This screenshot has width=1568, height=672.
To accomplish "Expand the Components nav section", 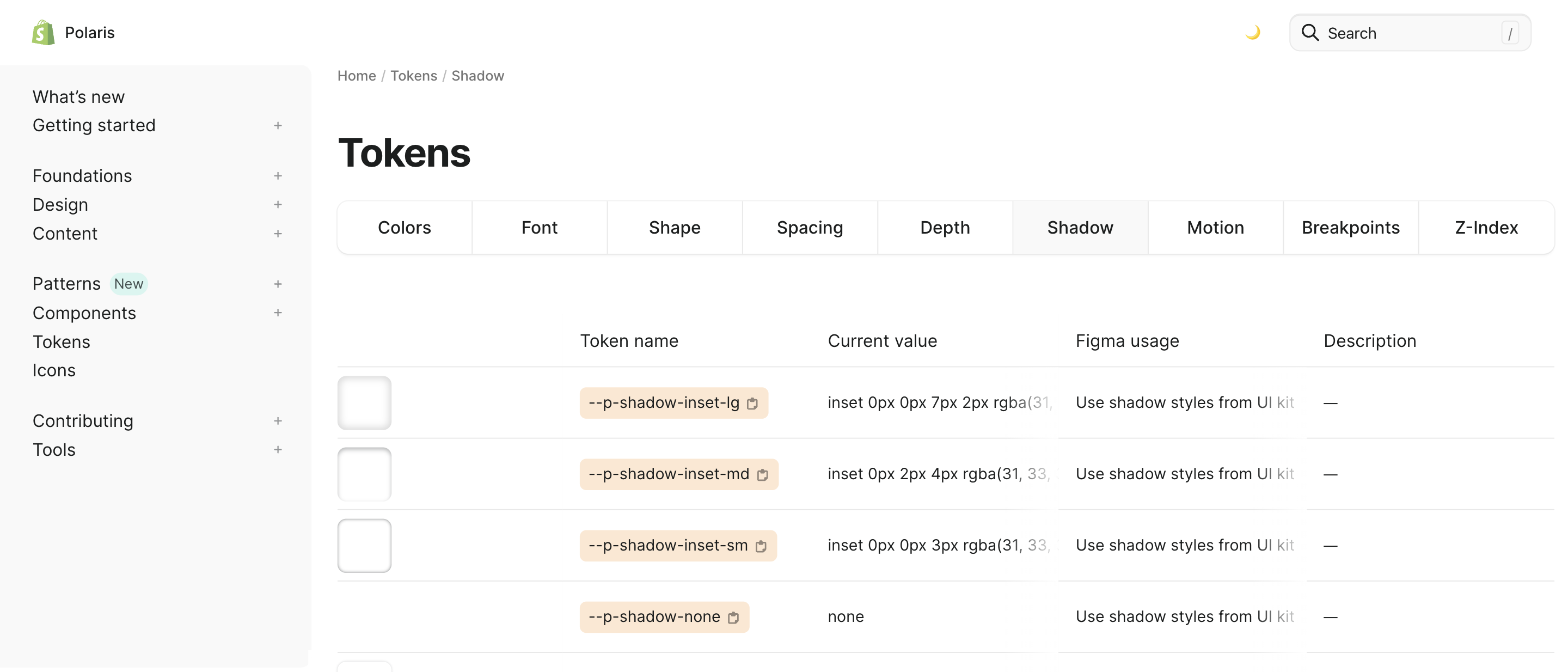I will 278,313.
